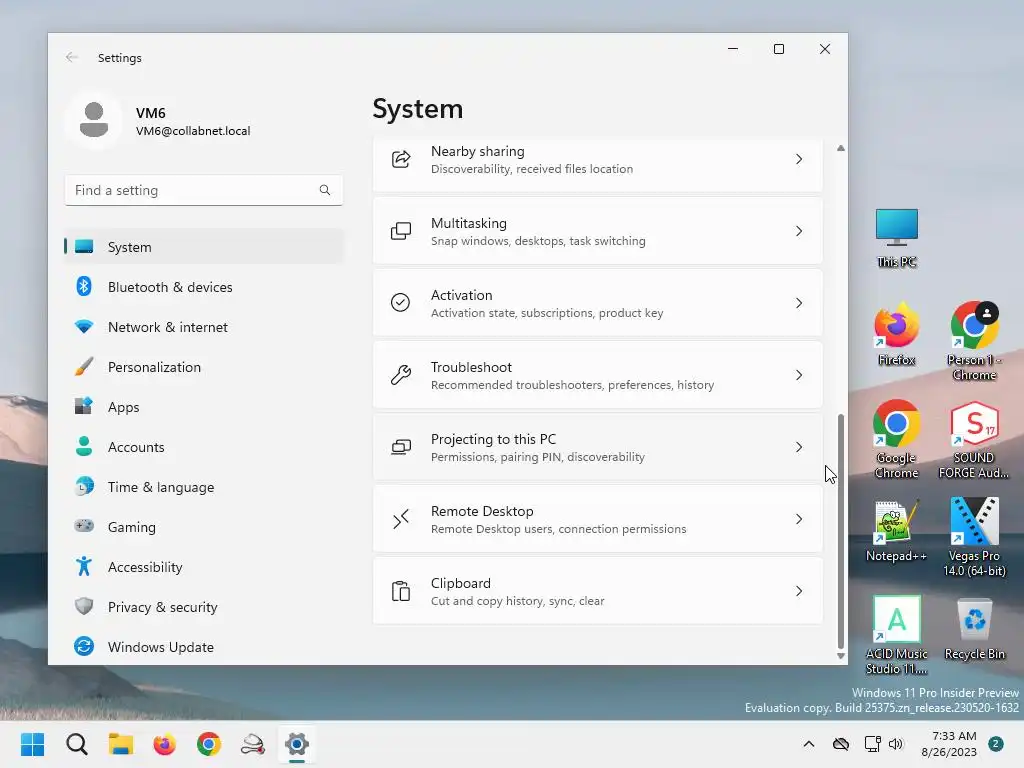Click the Accounts person icon
The image size is (1024, 768).
[x=84, y=447]
